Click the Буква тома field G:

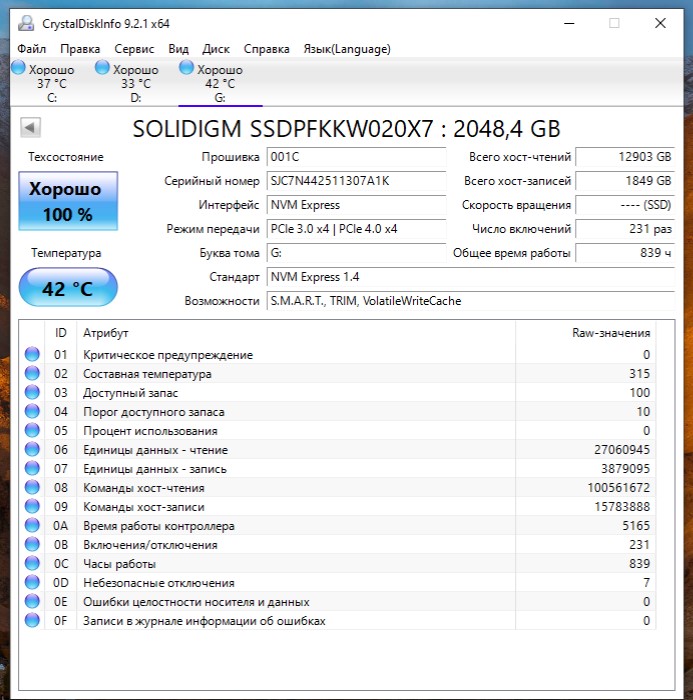[356, 253]
